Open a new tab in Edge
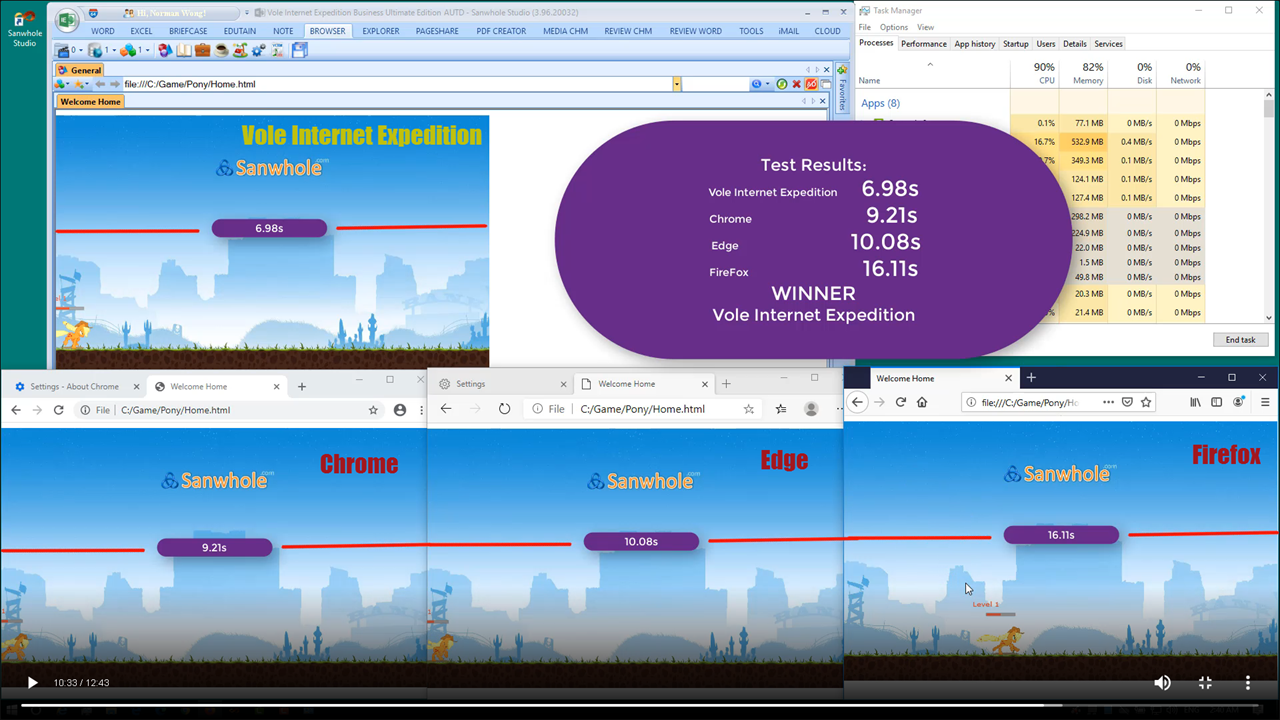This screenshot has width=1280, height=720. (x=727, y=384)
